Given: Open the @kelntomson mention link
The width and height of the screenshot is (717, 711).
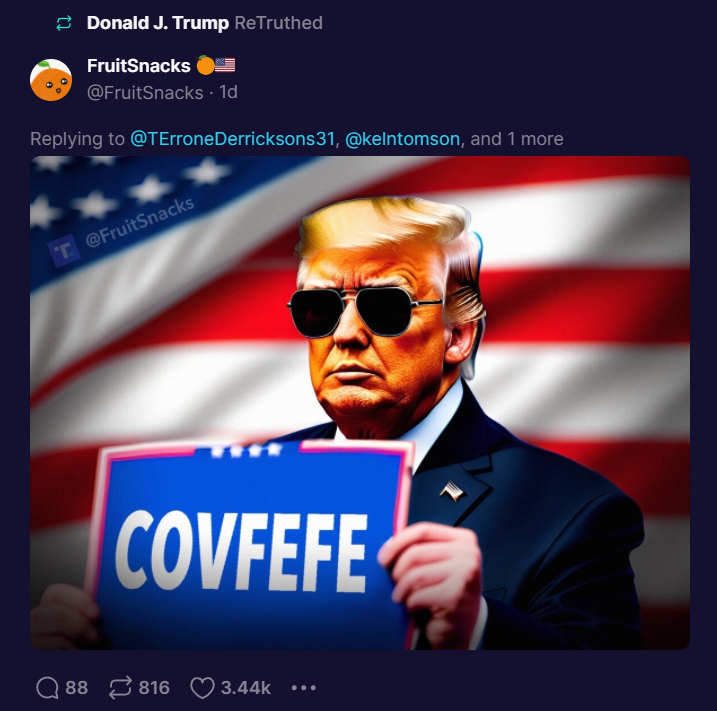Looking at the screenshot, I should 402,139.
